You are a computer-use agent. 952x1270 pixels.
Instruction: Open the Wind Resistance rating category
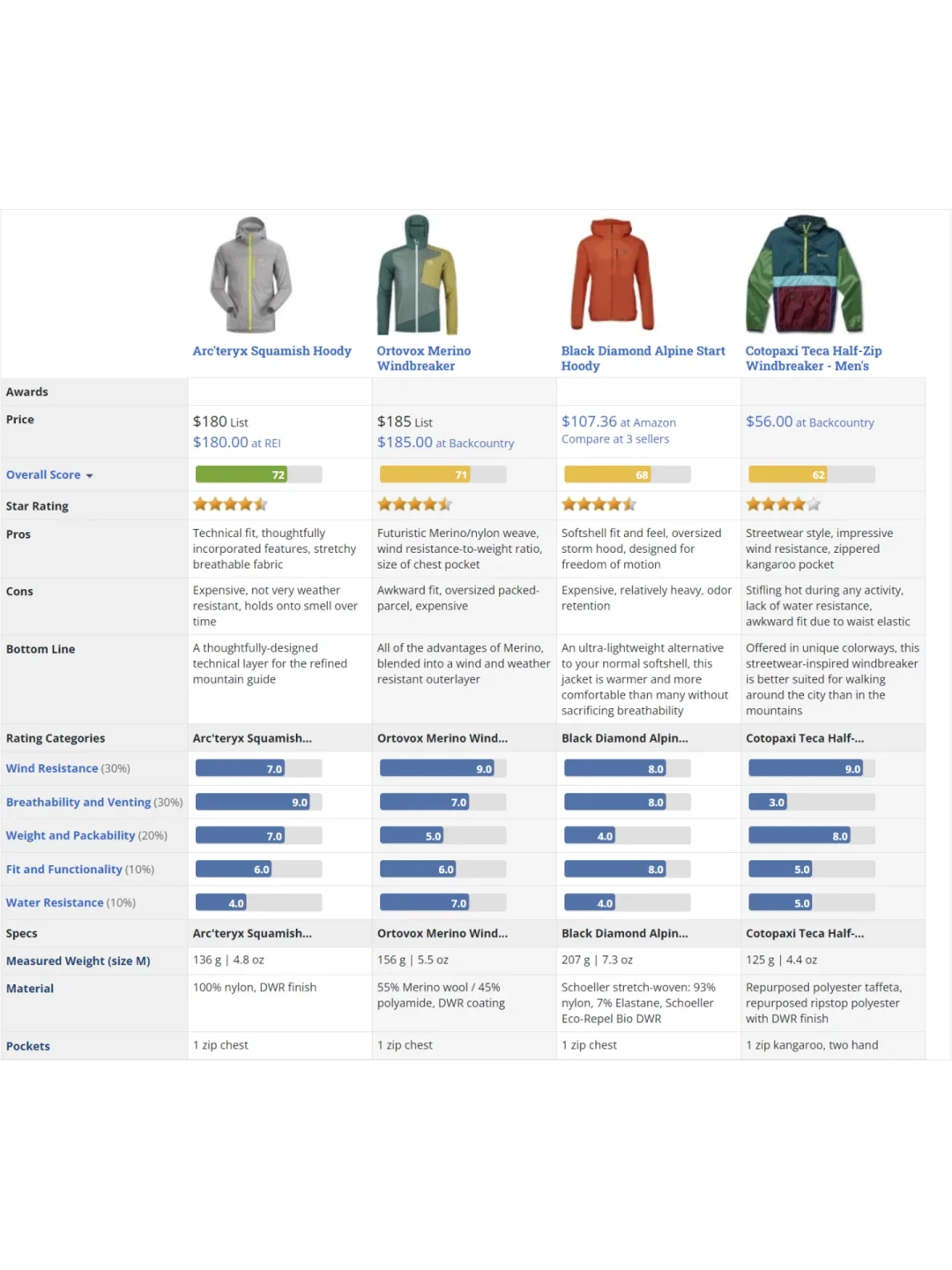(52, 768)
